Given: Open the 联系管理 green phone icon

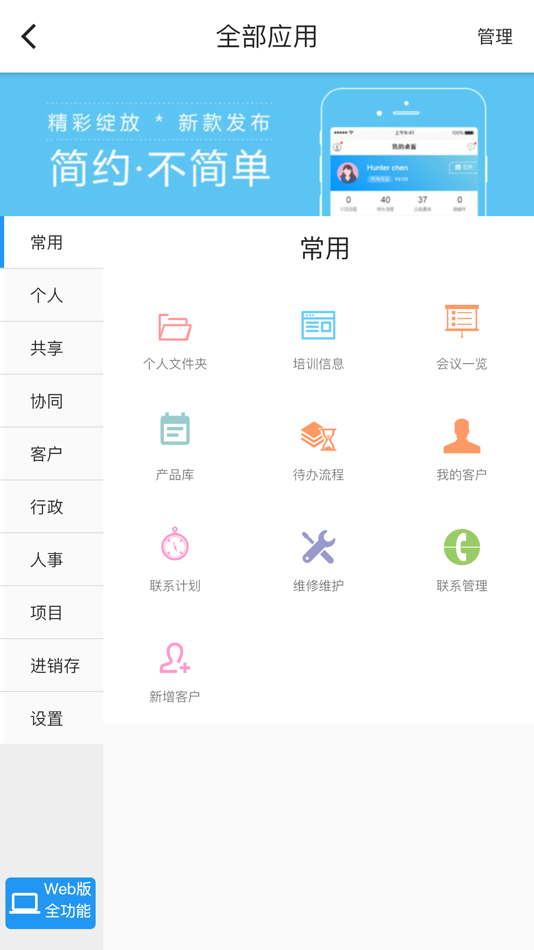Looking at the screenshot, I should tap(462, 547).
